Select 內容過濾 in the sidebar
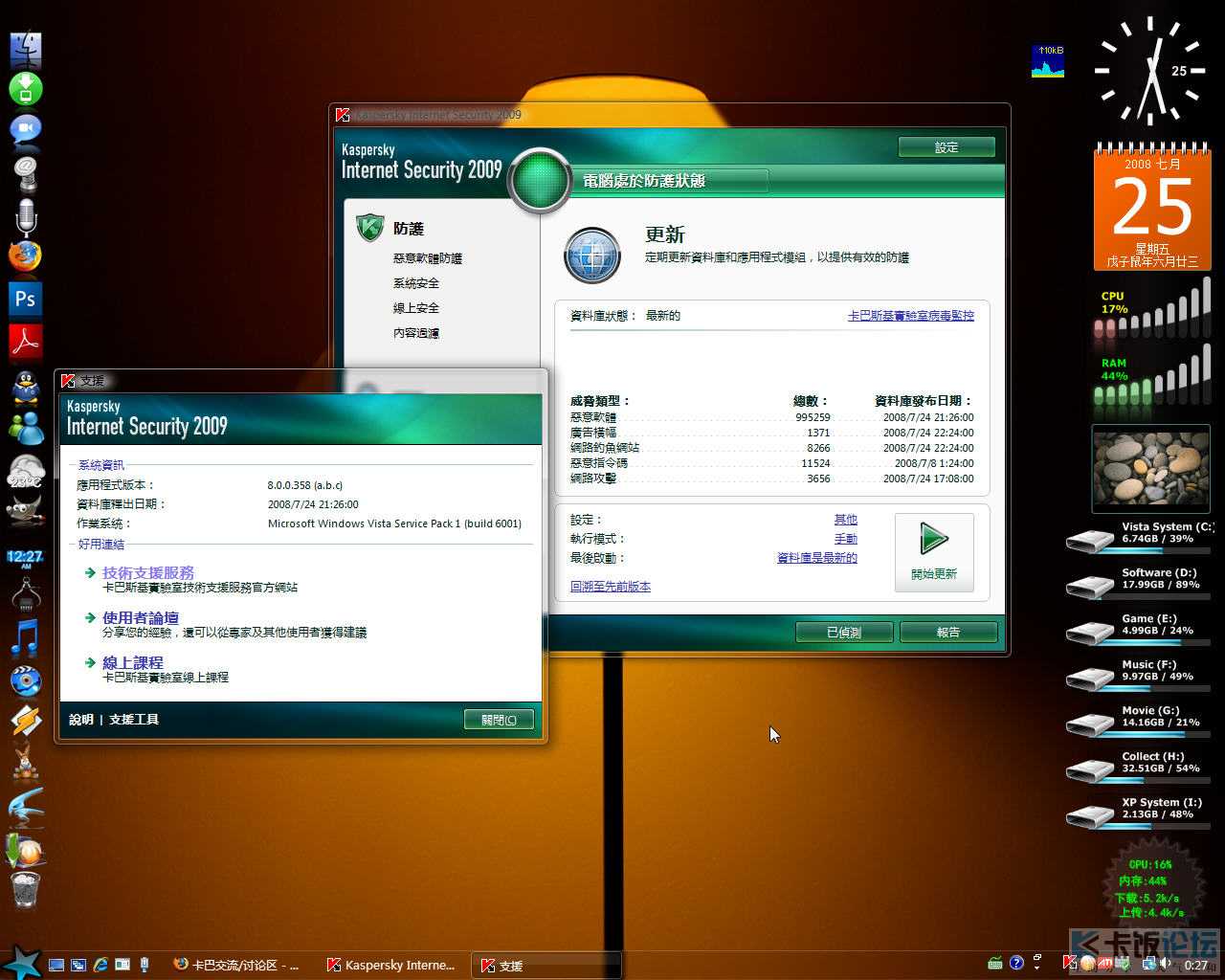Screen dimensions: 1225x980 [416, 333]
